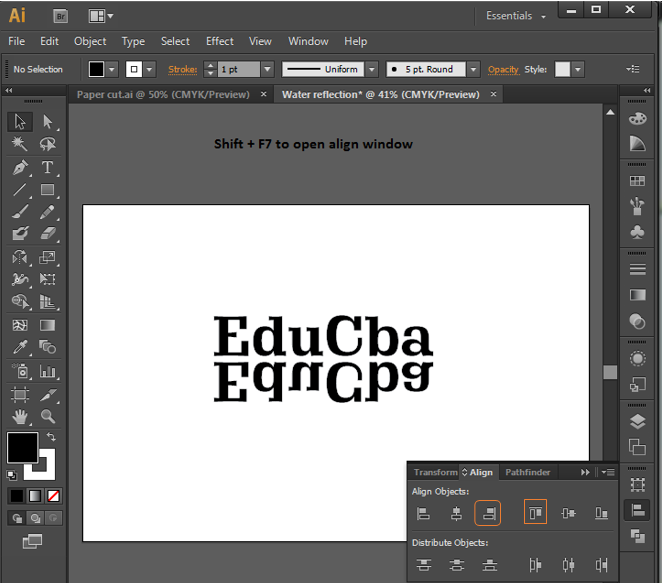Select the Perspective Grid tool
Viewport: 662px width, 583px height.
click(48, 301)
